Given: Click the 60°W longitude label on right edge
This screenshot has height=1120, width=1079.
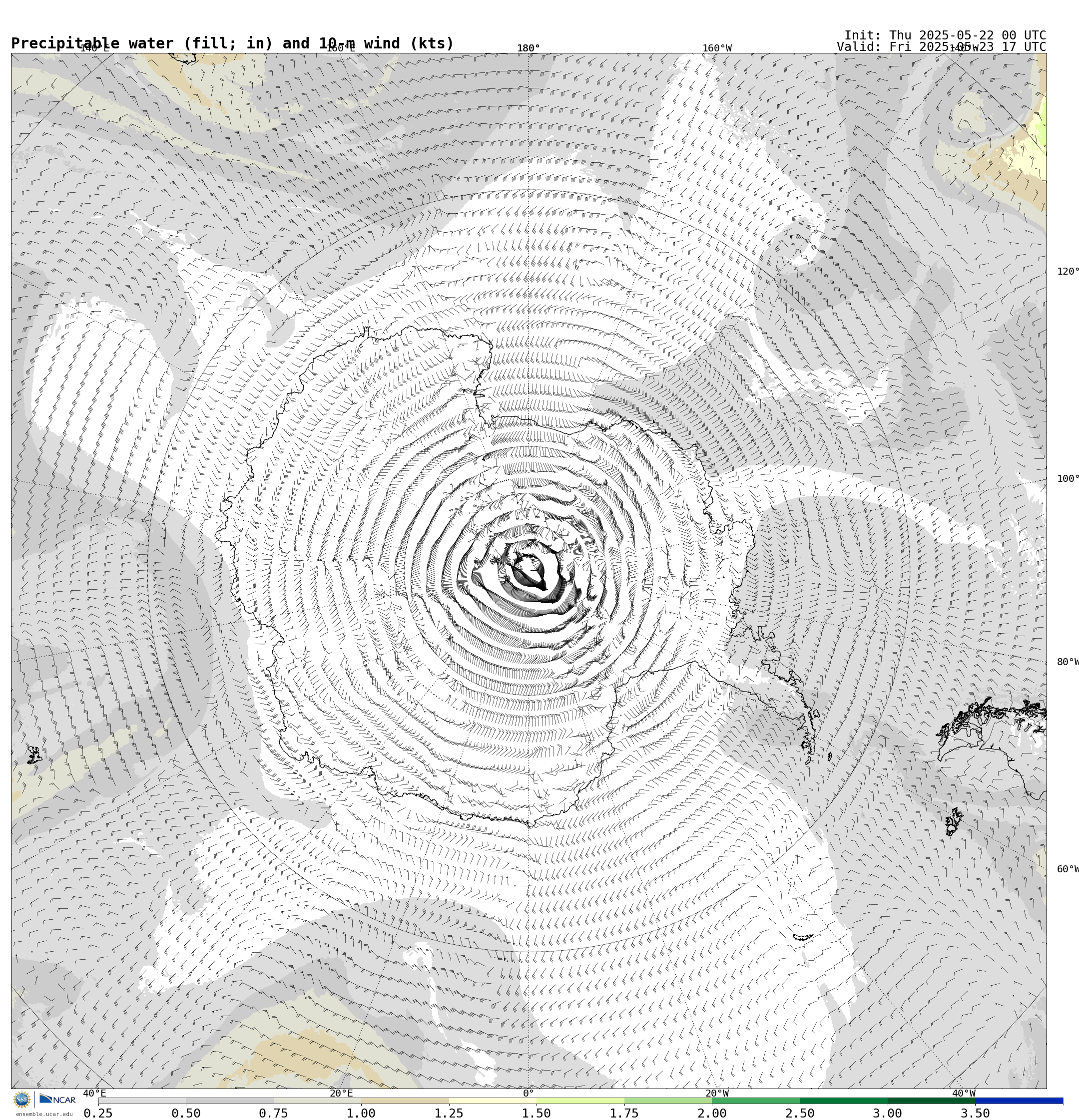Looking at the screenshot, I should pyautogui.click(x=1068, y=869).
